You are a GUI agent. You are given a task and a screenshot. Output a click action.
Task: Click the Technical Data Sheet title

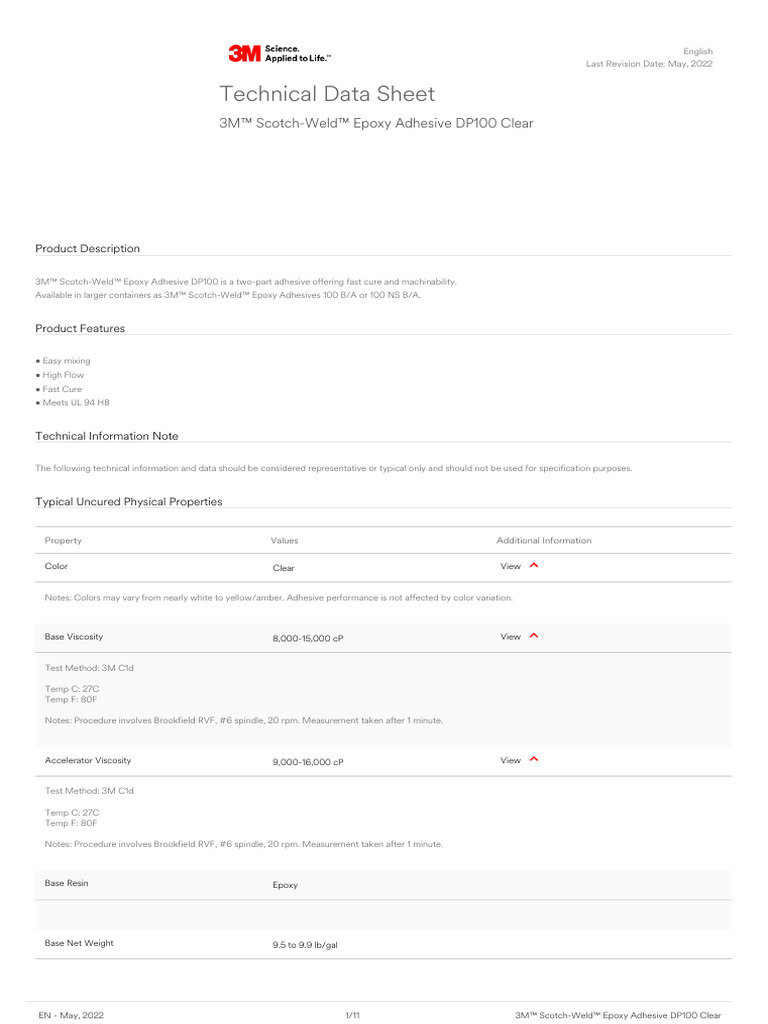tap(327, 94)
